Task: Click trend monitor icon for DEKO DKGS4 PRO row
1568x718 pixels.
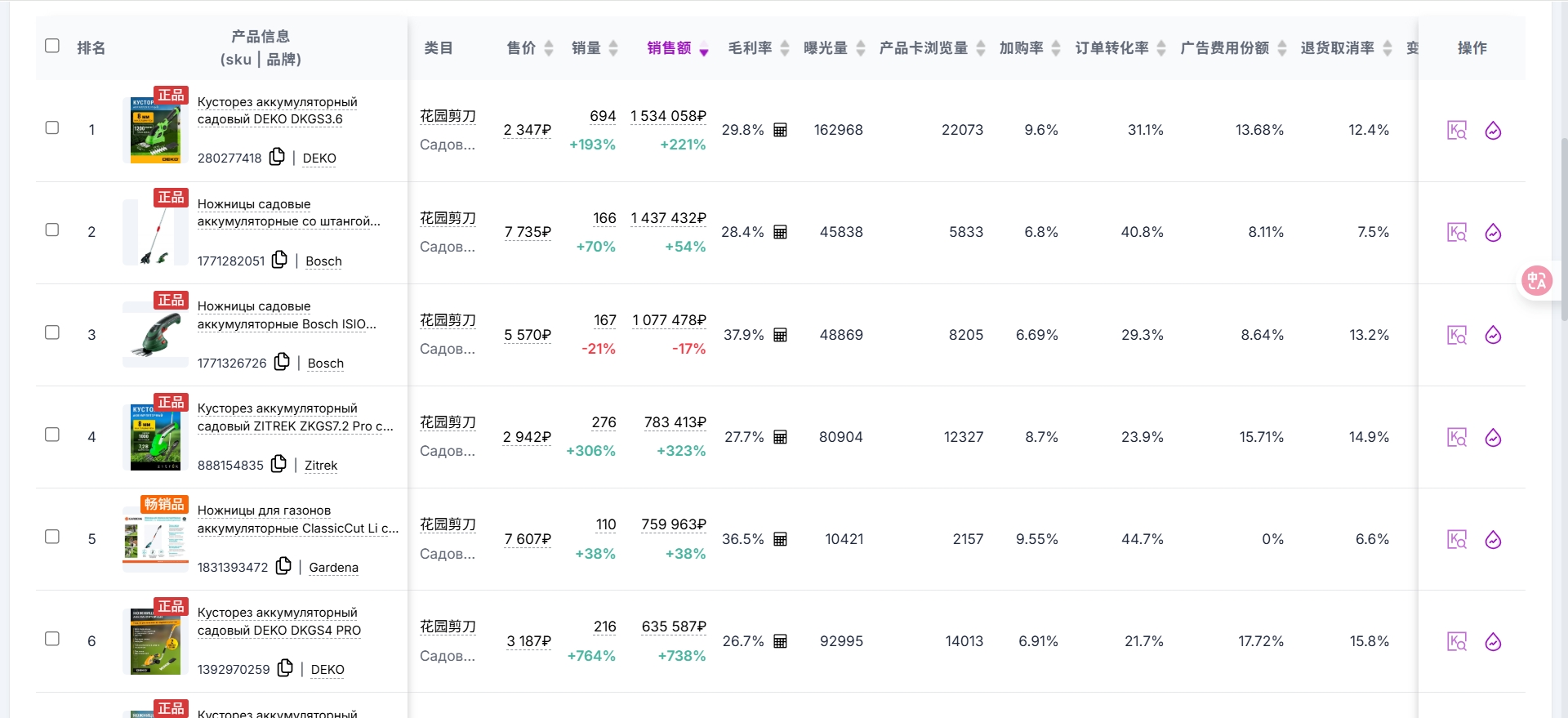Action: click(x=1493, y=642)
